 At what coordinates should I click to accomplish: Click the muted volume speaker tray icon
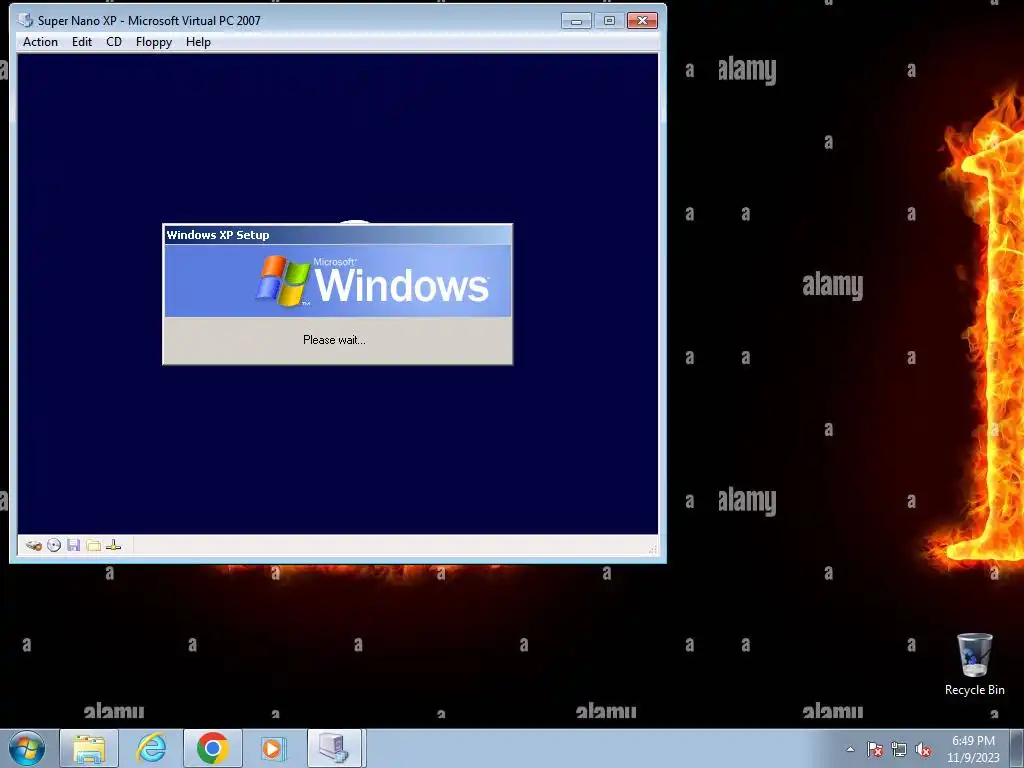coord(923,750)
